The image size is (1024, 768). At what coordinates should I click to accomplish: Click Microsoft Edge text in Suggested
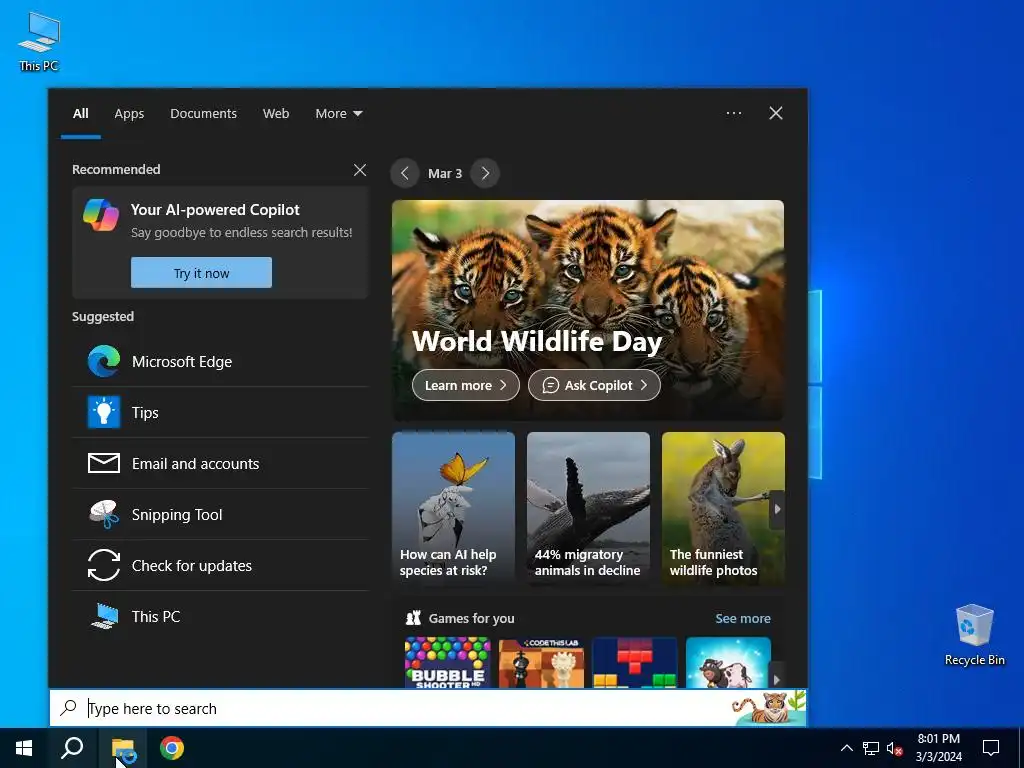tap(182, 362)
